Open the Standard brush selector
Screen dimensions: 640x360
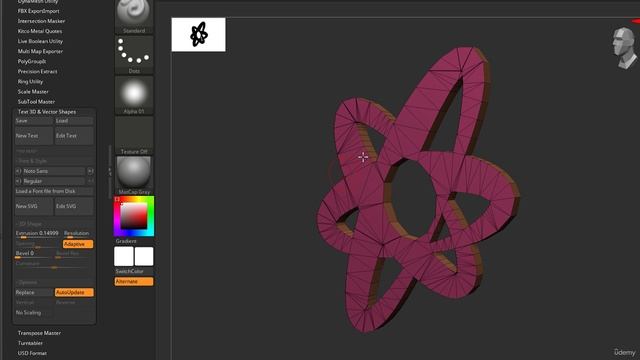point(134,16)
